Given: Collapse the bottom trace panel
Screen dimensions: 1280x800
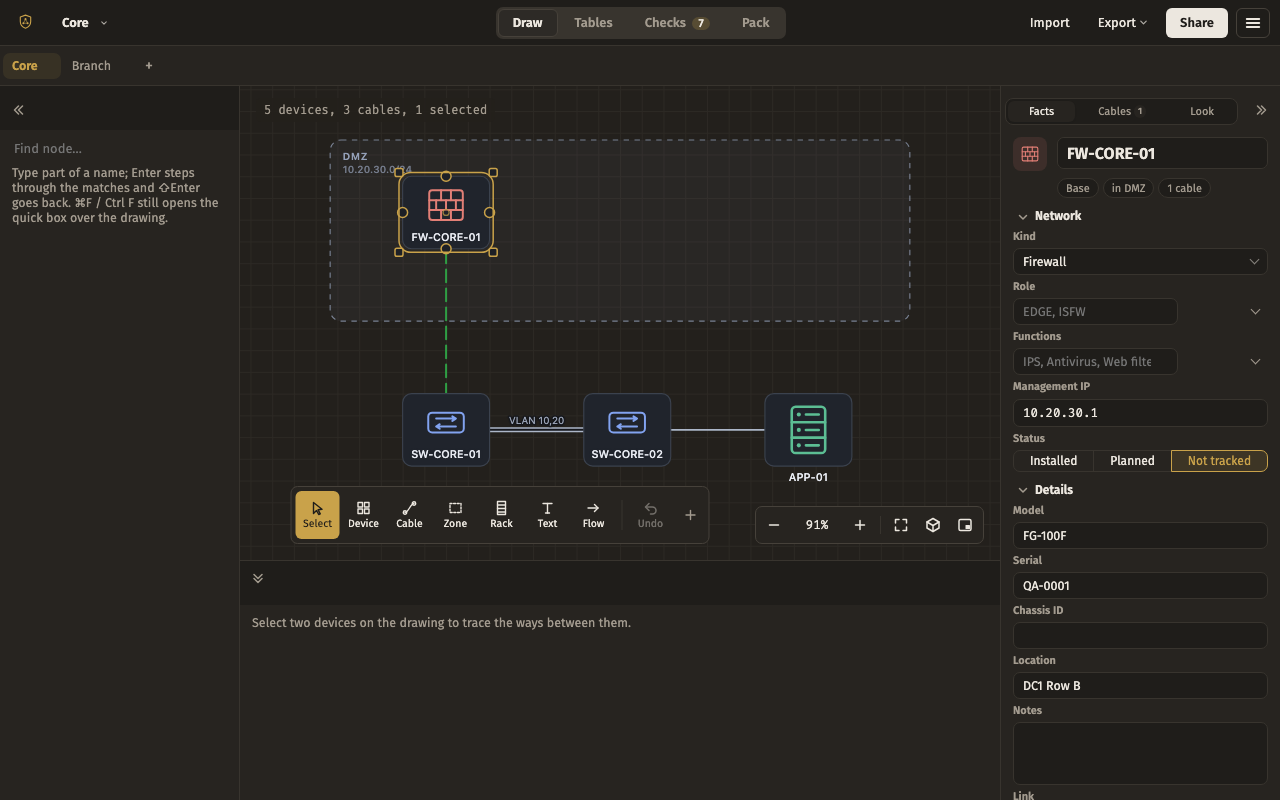Looking at the screenshot, I should tap(258, 578).
